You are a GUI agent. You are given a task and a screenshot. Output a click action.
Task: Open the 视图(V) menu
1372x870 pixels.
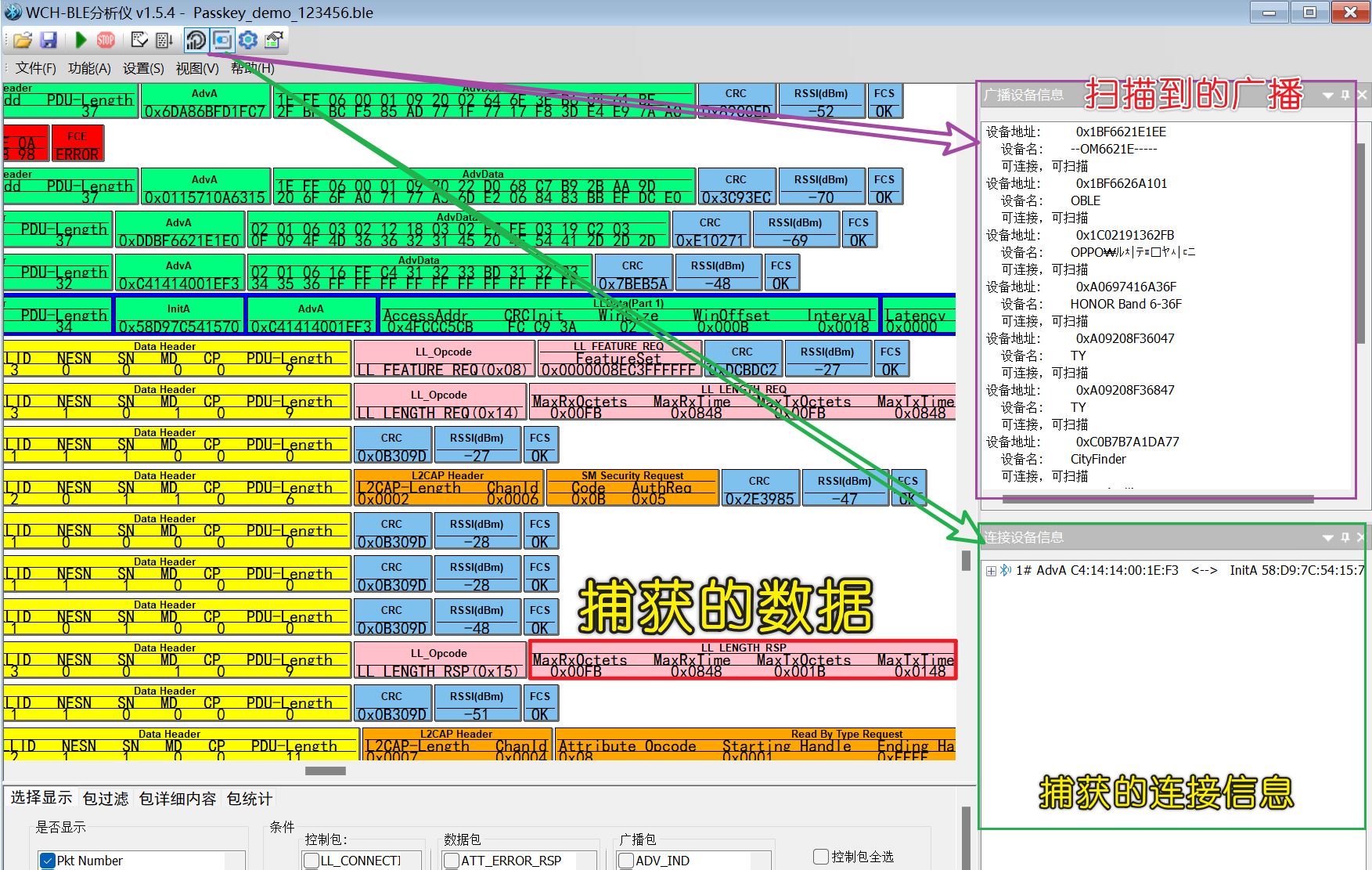point(197,68)
